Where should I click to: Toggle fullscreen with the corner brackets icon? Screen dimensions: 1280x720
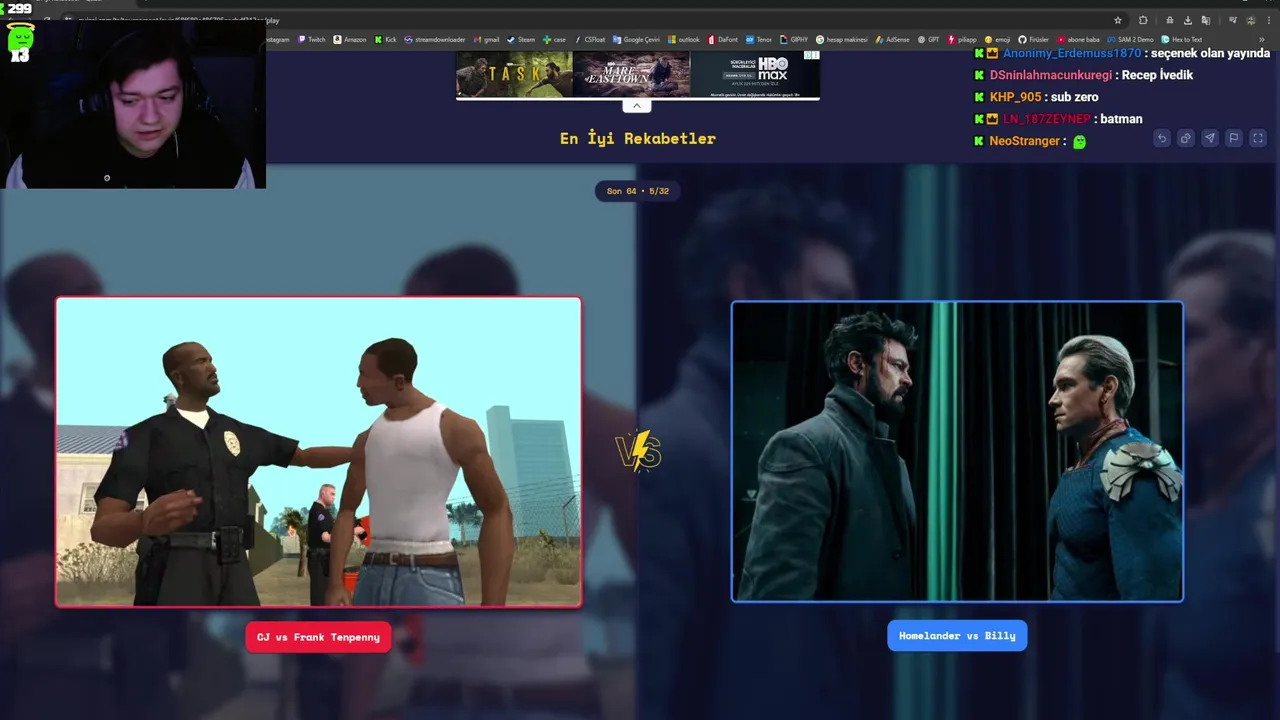[x=1258, y=138]
